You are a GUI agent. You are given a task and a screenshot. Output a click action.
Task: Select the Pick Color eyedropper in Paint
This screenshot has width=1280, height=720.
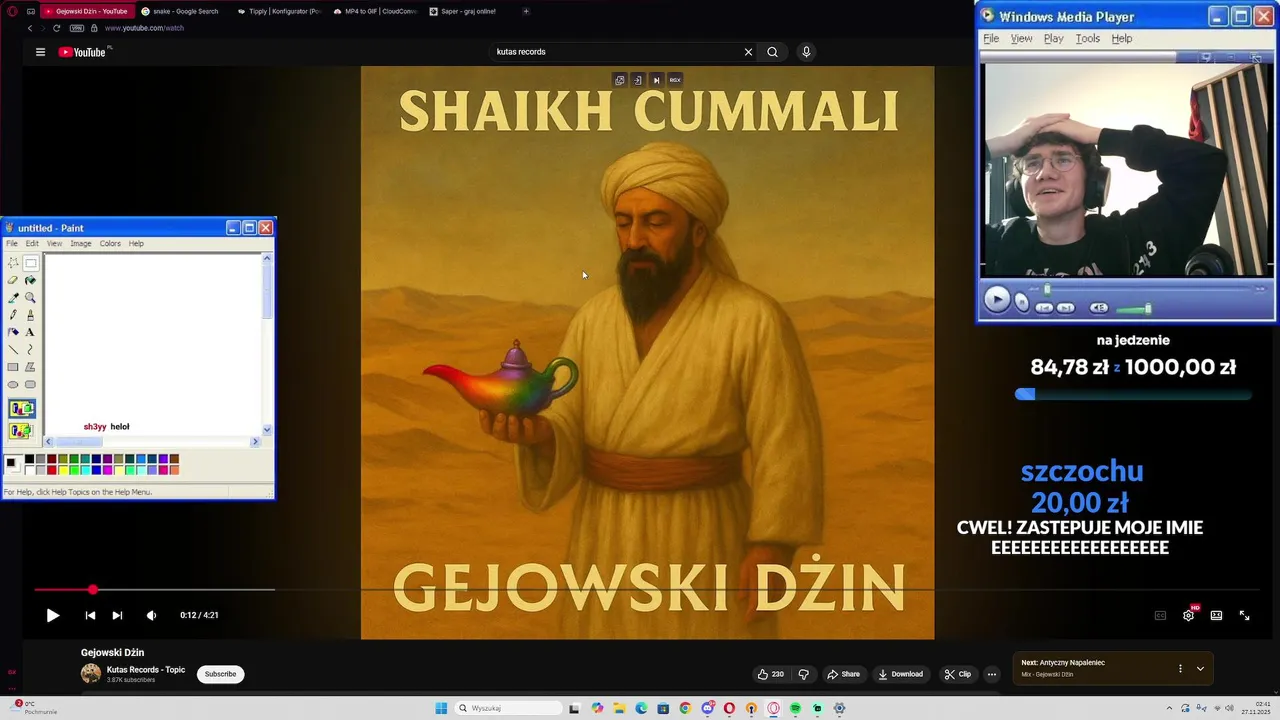(x=13, y=297)
